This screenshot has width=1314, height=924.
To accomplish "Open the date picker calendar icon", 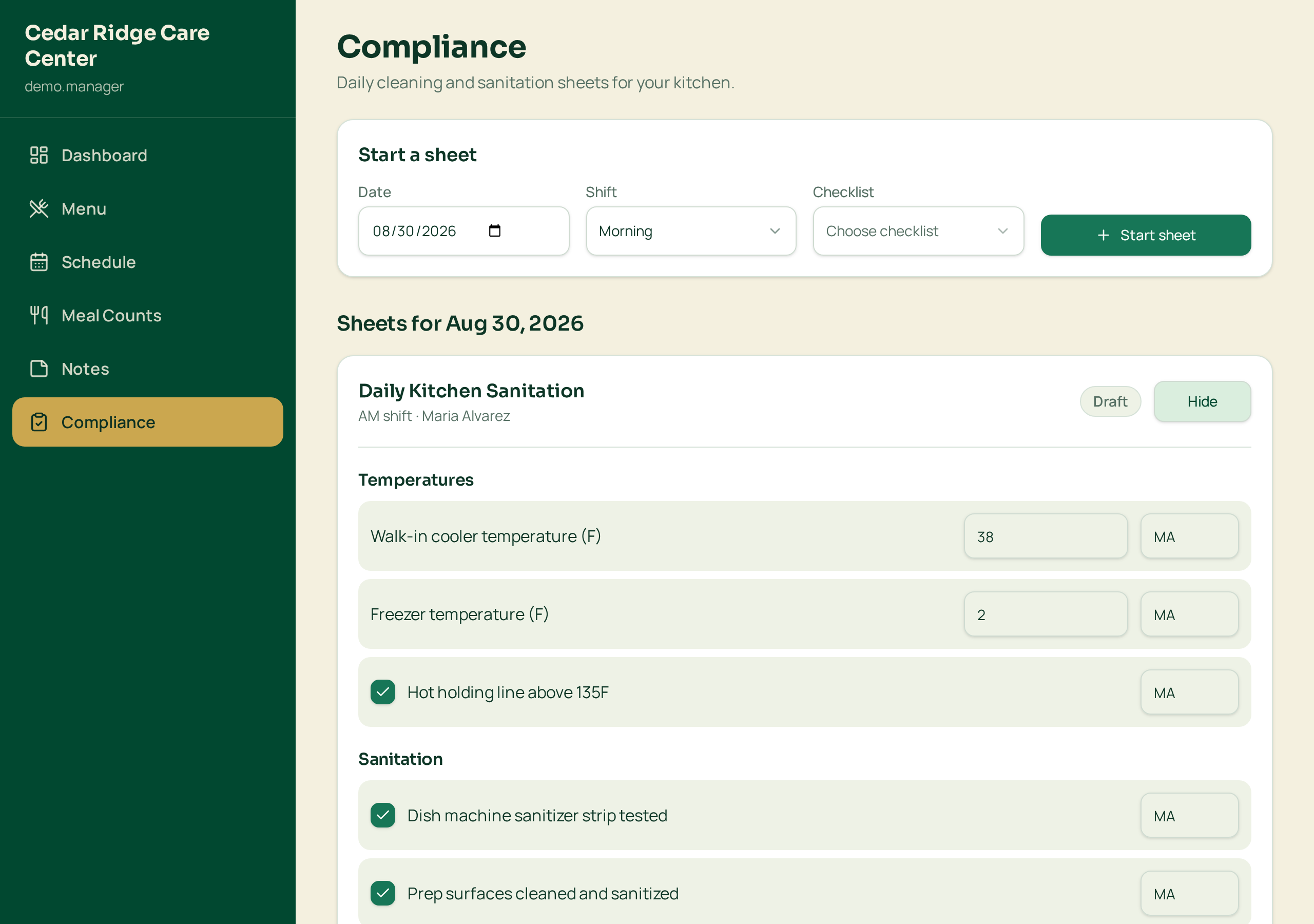I will click(x=494, y=230).
